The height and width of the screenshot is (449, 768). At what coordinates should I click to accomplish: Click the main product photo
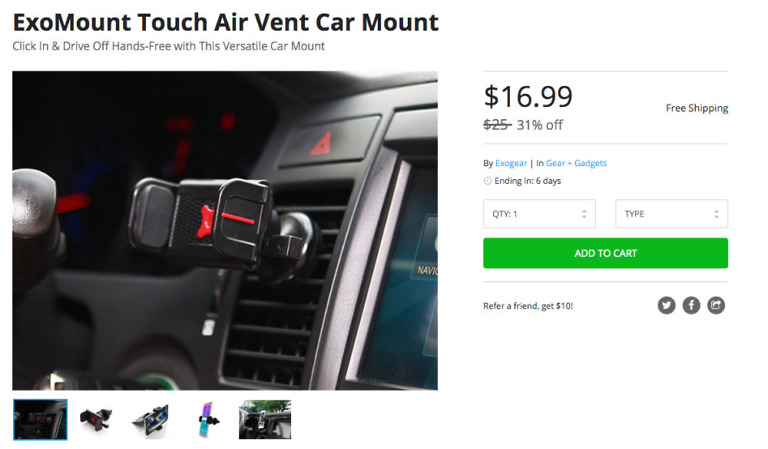[x=225, y=231]
